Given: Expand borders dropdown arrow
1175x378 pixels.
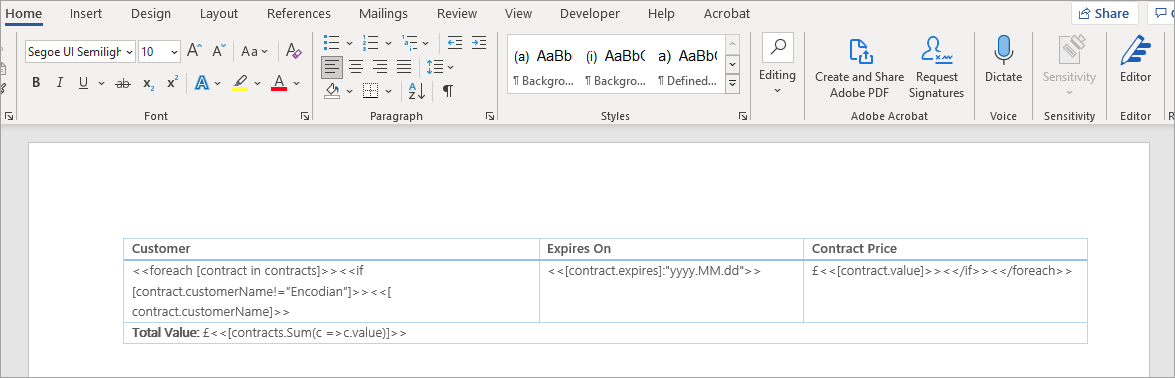Looking at the screenshot, I should click(x=388, y=92).
